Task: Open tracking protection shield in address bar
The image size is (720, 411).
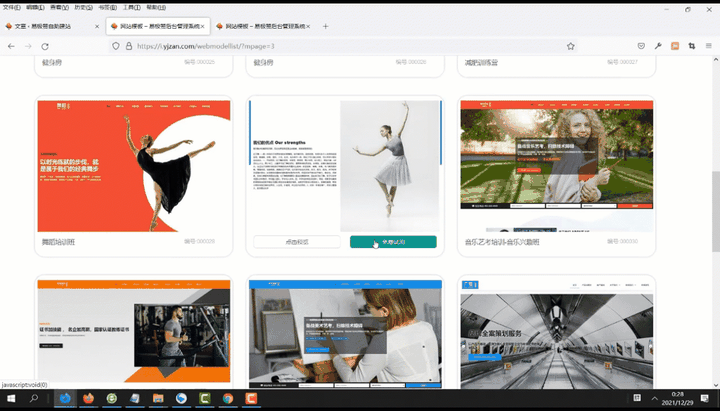Action: [116, 46]
